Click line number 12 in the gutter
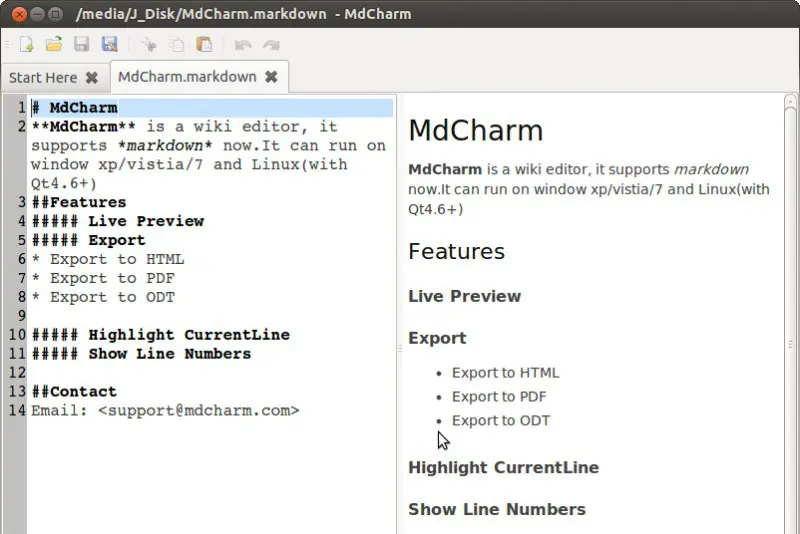Image resolution: width=800 pixels, height=534 pixels. click(x=17, y=372)
